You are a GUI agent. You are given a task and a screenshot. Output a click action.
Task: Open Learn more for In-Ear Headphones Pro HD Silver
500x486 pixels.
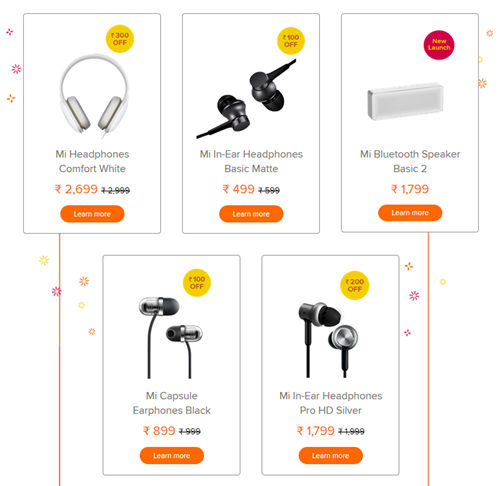coord(331,456)
